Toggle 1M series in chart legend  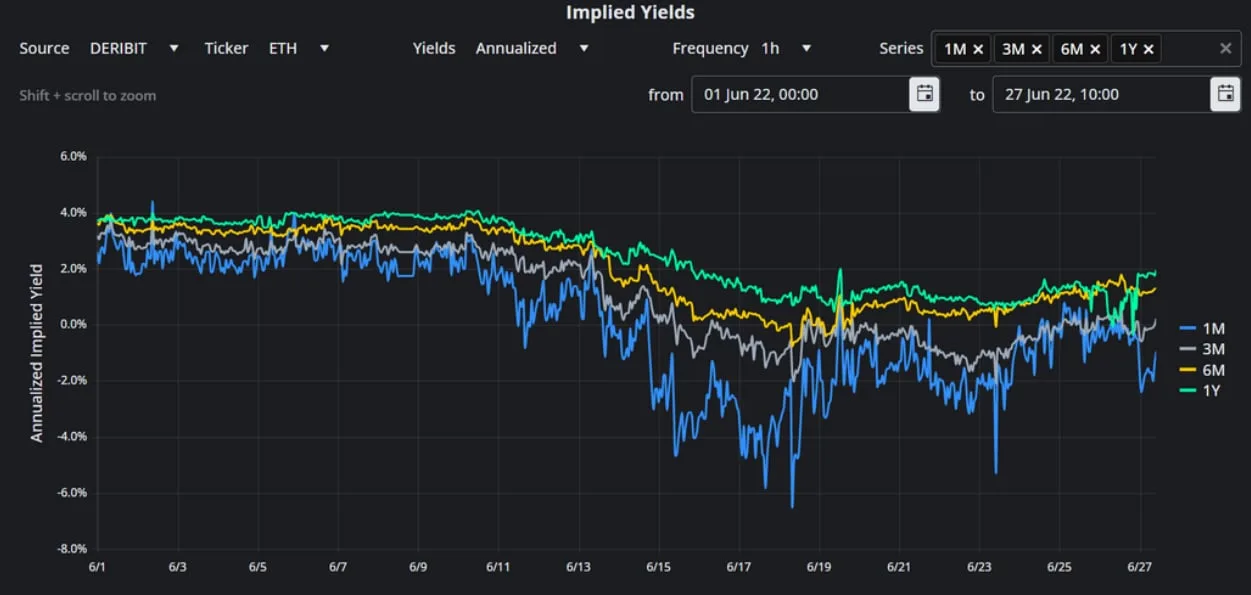pos(1202,328)
